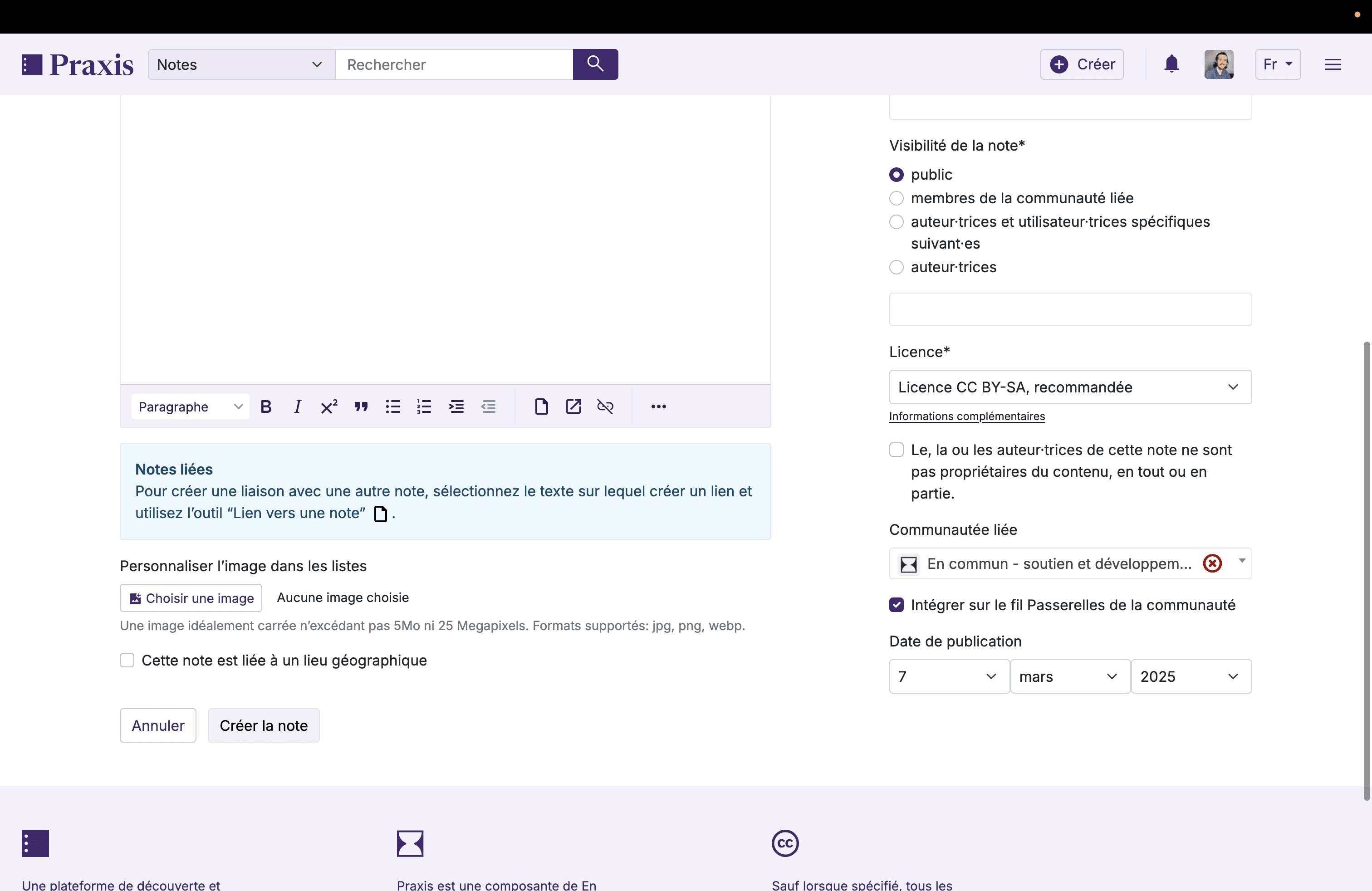This screenshot has height=891, width=1372.
Task: Click Choisir une image button
Action: [191, 597]
